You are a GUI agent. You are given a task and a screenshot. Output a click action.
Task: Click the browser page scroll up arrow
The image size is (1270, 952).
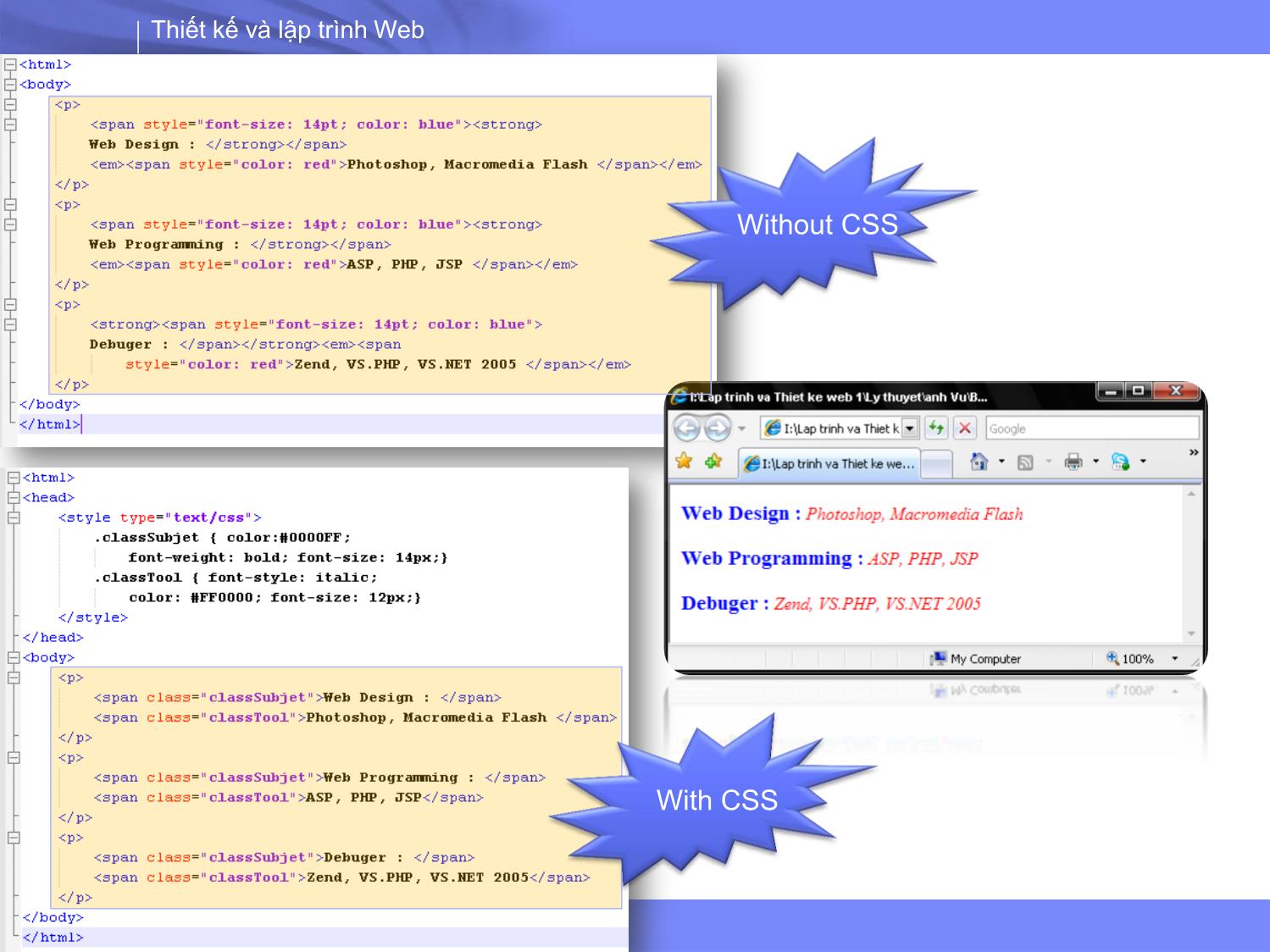(1191, 494)
